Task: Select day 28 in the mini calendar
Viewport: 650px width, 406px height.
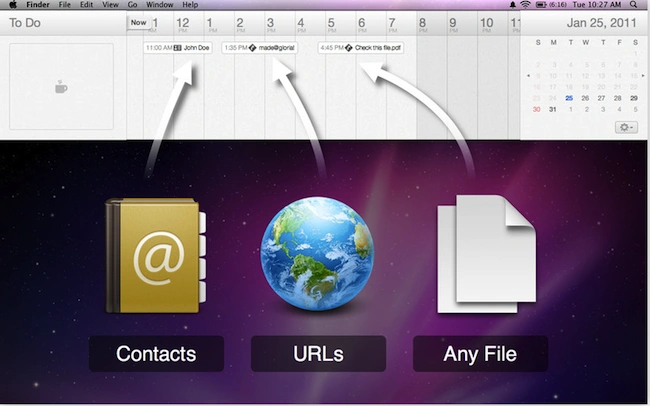Action: coord(618,98)
